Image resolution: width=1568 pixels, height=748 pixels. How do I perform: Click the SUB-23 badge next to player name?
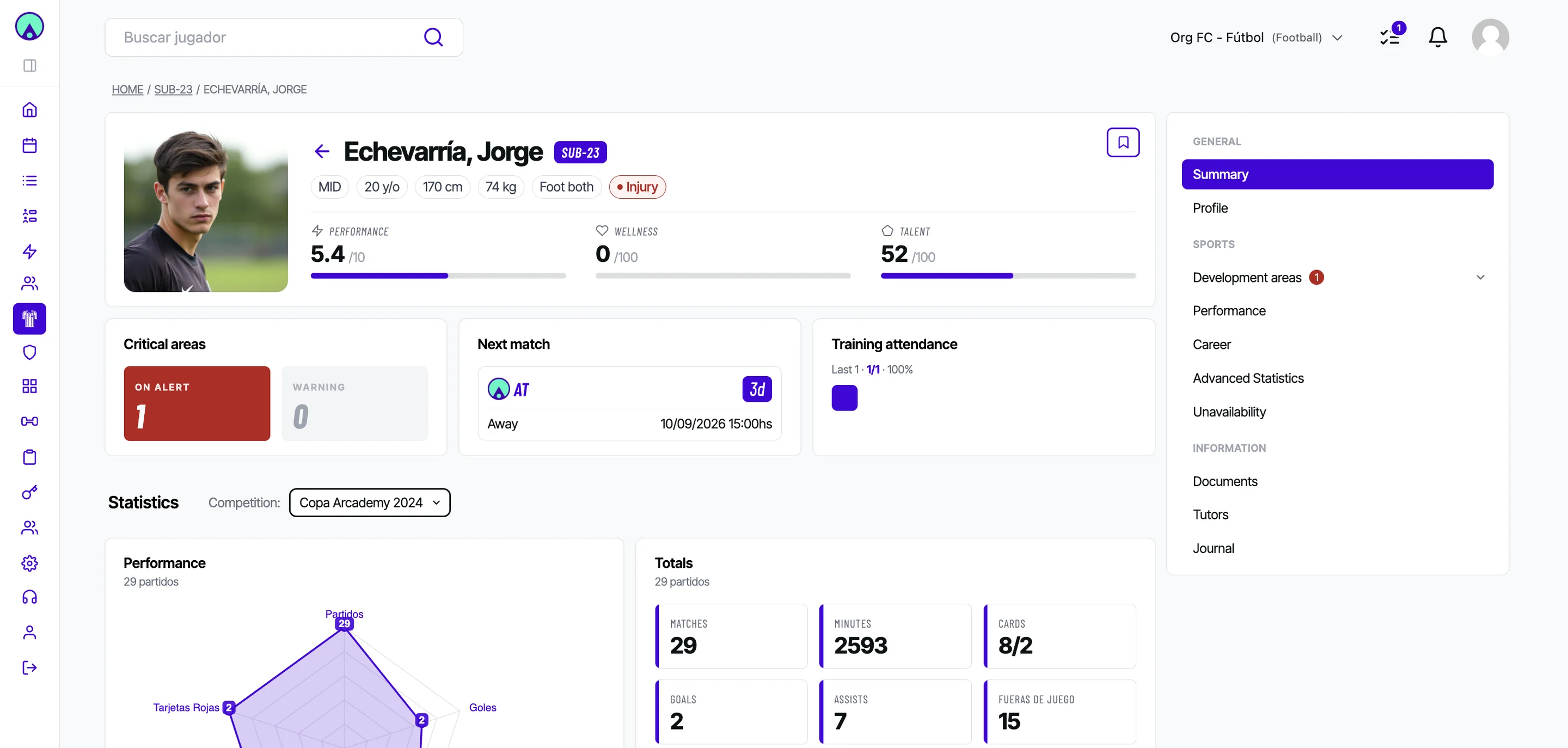click(x=579, y=152)
